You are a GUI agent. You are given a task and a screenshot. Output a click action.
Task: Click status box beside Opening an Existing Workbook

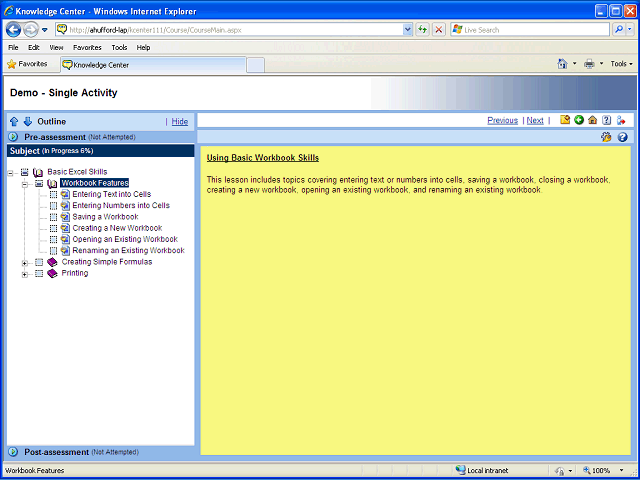[x=53, y=240]
